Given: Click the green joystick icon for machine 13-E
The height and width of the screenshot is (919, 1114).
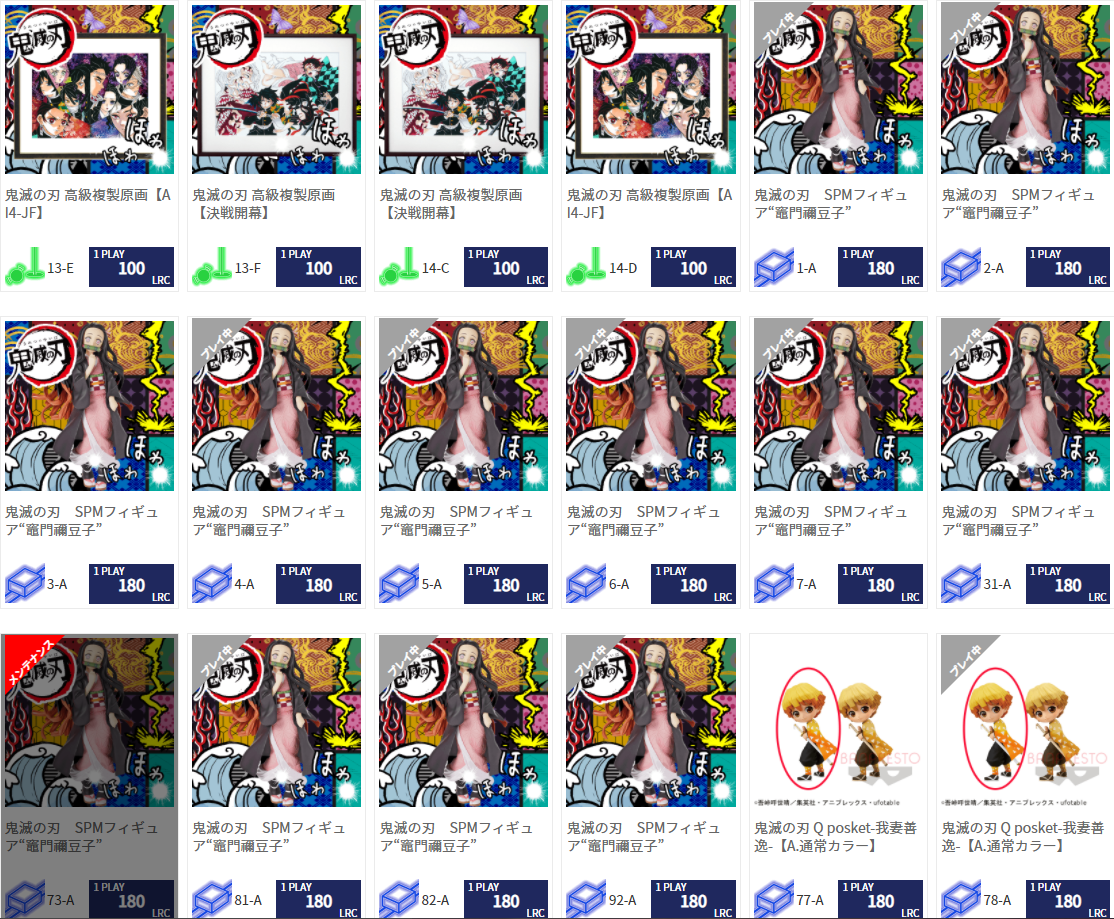Looking at the screenshot, I should pos(25,266).
